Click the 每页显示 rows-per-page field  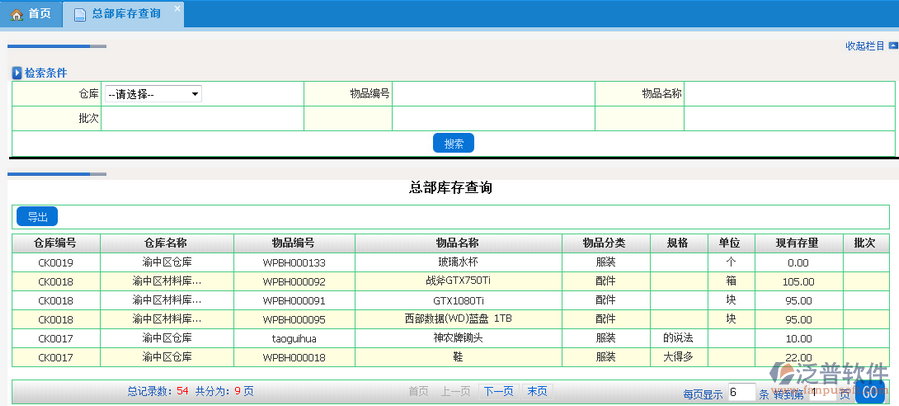click(x=740, y=393)
